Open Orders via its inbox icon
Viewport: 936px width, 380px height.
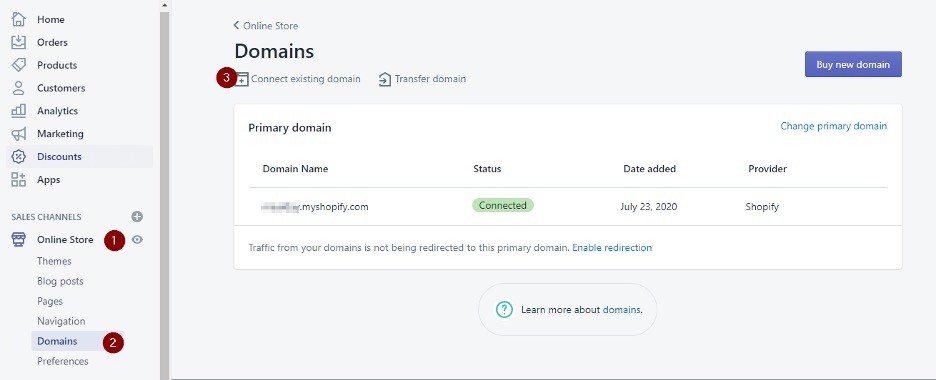tap(19, 42)
